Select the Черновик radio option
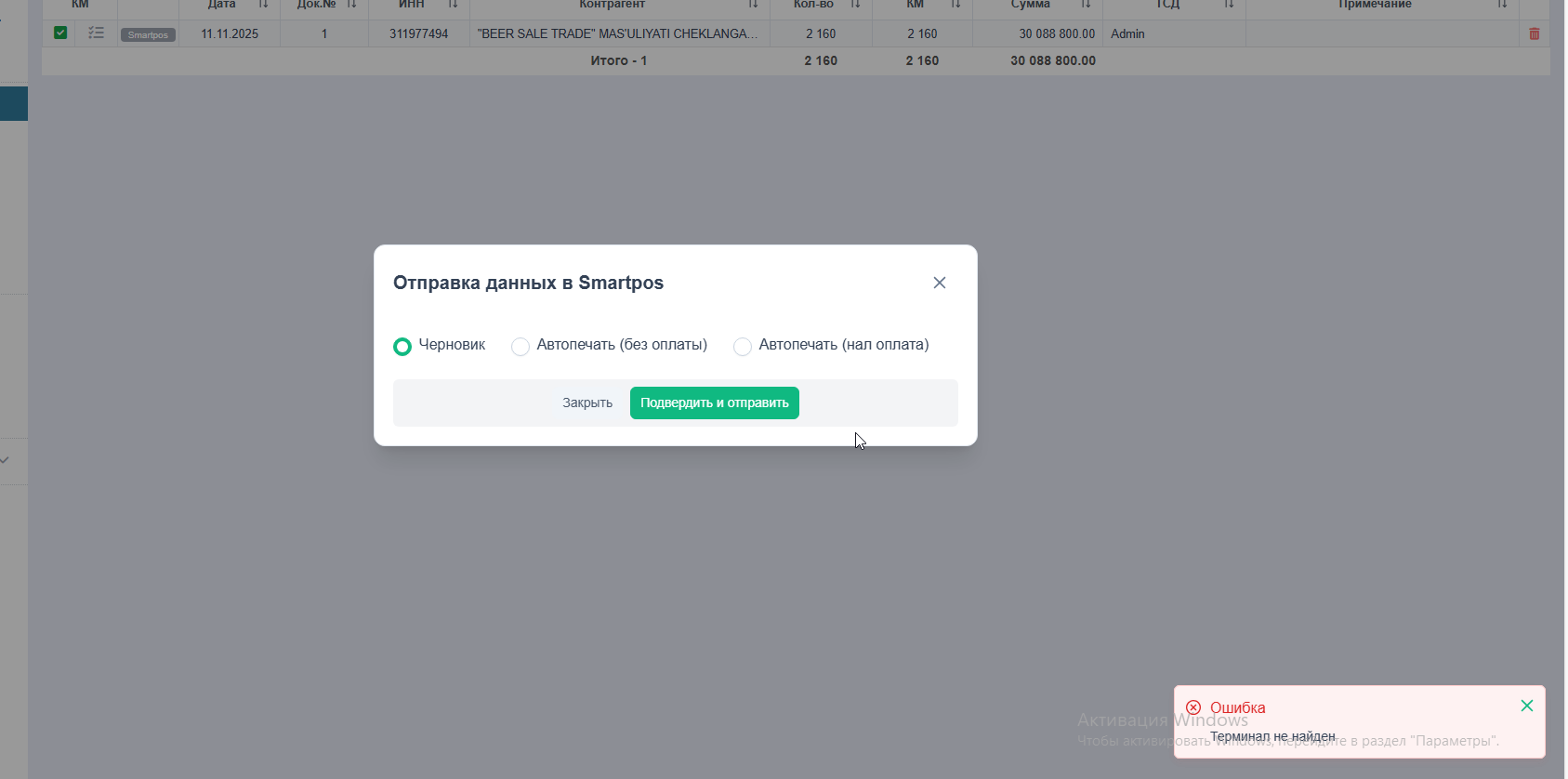 coord(402,347)
